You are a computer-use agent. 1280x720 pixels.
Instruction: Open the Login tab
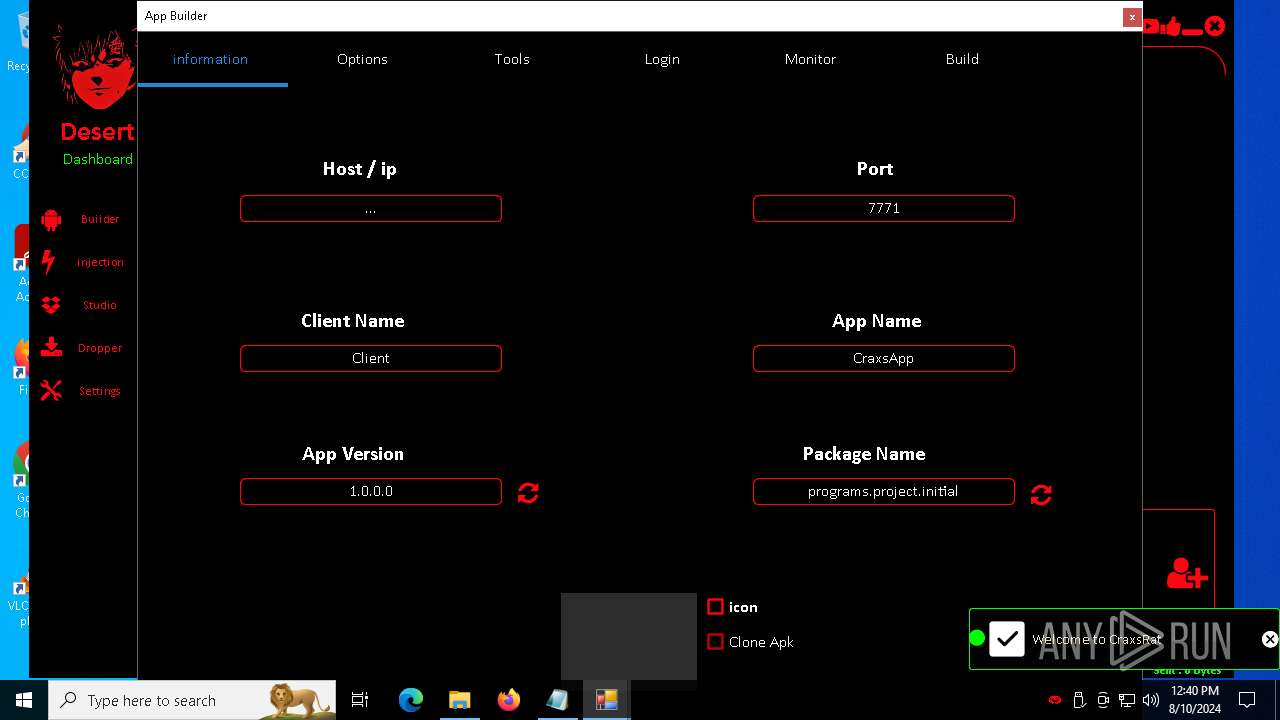(x=662, y=59)
